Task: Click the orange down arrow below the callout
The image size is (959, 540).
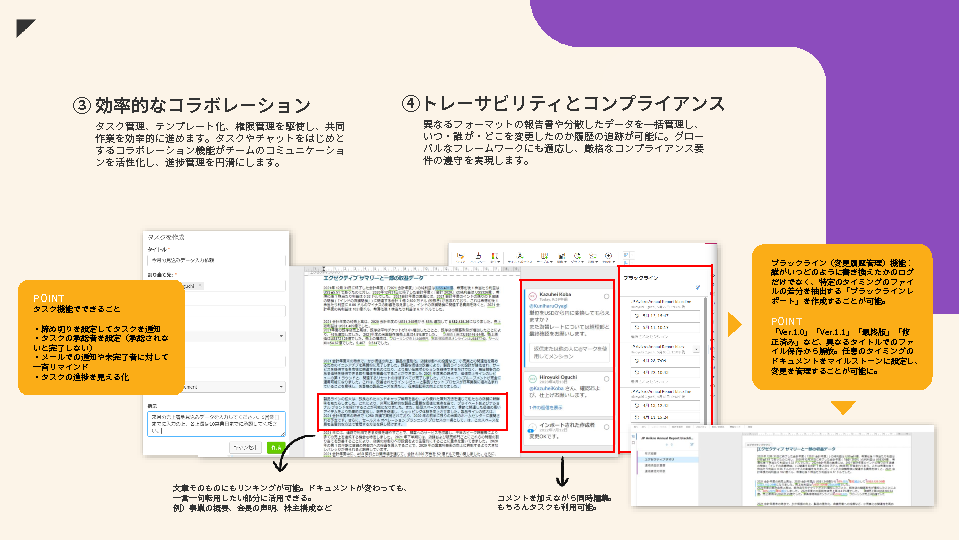Action: [x=845, y=408]
